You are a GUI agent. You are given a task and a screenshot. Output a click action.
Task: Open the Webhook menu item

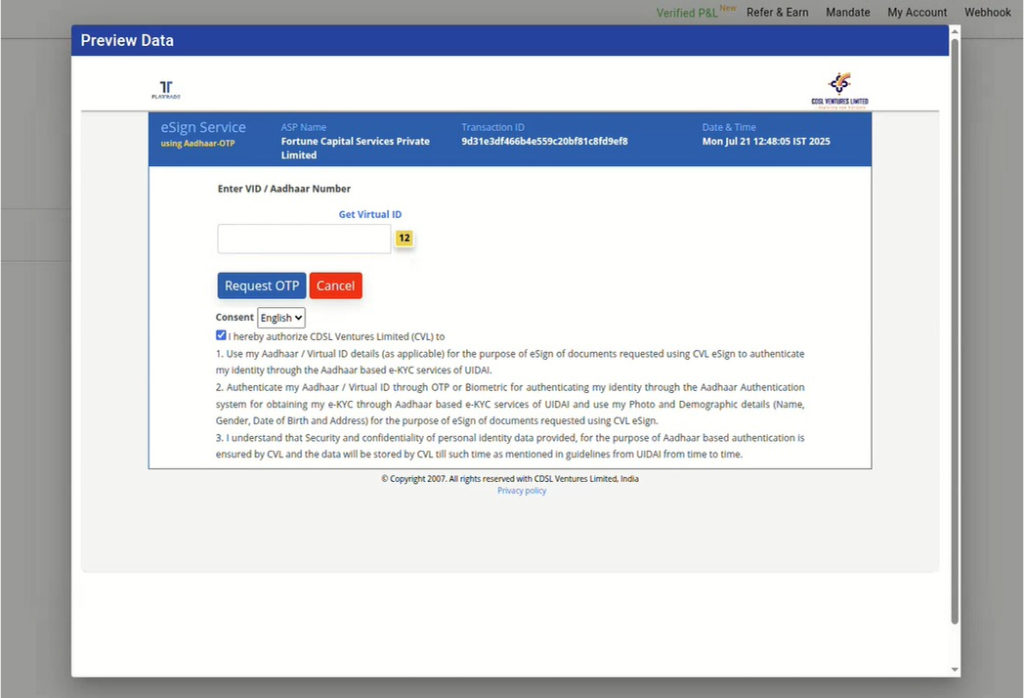point(987,12)
